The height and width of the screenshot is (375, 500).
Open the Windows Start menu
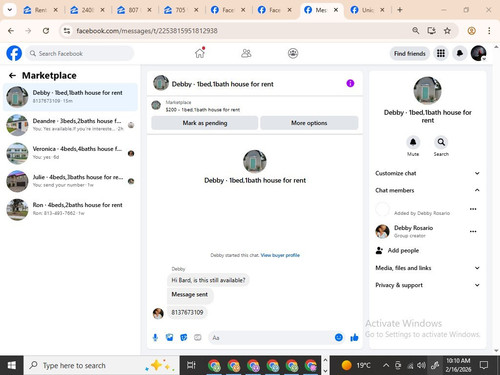(x=12, y=365)
